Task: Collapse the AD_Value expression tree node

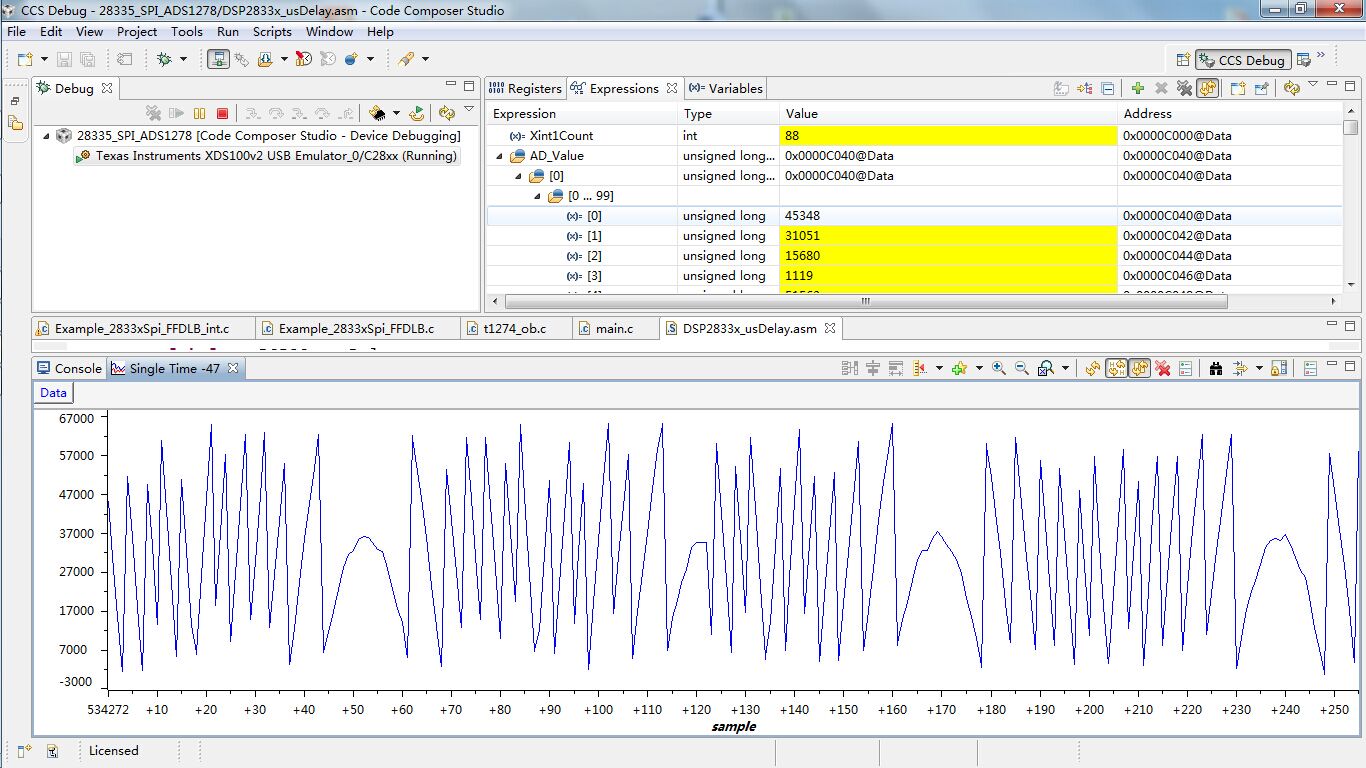Action: (x=501, y=156)
